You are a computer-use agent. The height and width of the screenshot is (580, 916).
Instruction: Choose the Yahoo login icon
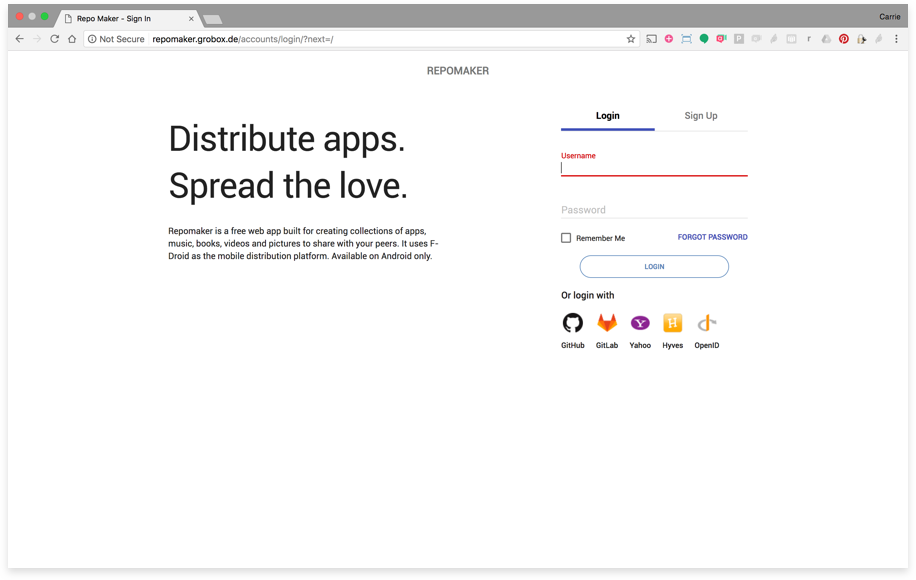coord(640,323)
